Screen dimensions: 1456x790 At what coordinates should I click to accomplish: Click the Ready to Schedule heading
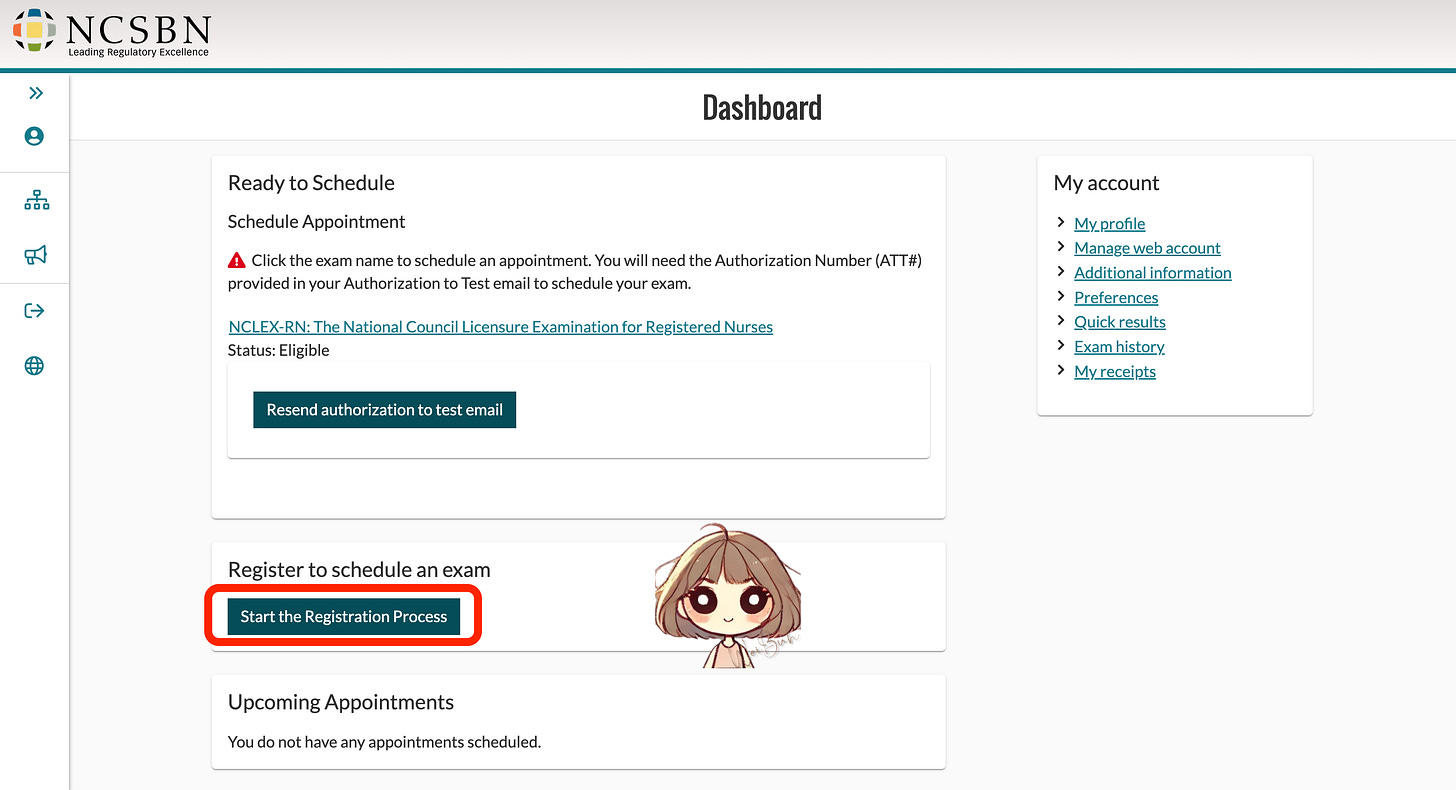311,183
